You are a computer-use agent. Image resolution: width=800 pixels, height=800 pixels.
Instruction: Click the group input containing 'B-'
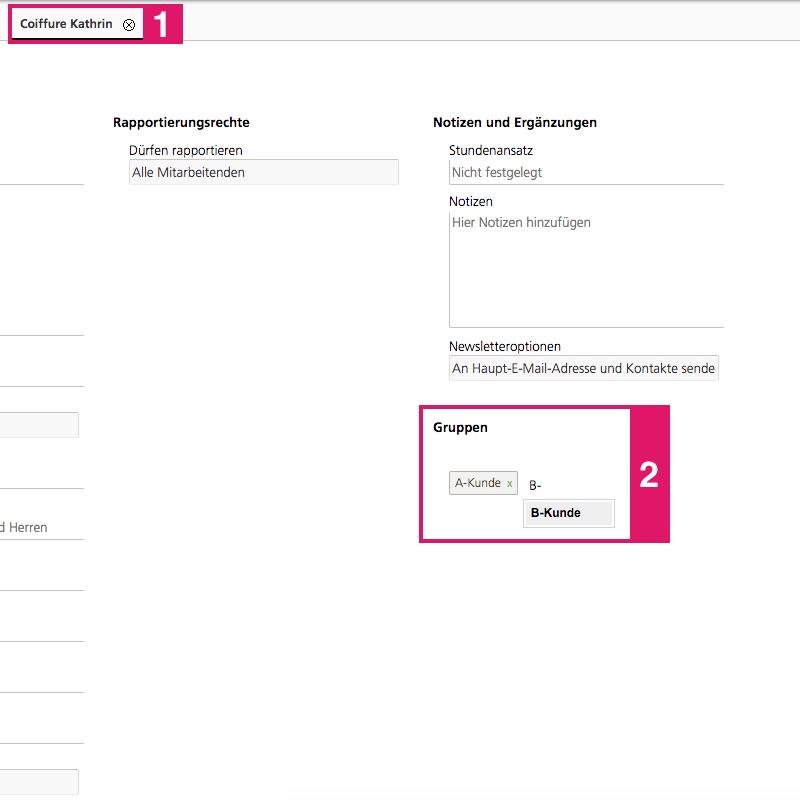coord(560,486)
